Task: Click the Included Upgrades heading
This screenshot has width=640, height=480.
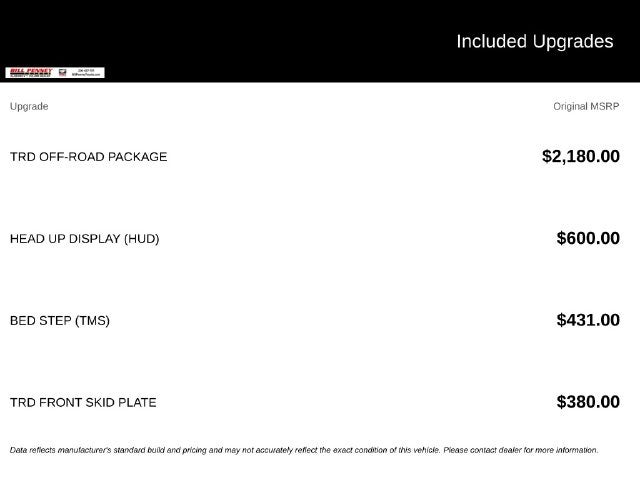Action: click(535, 42)
